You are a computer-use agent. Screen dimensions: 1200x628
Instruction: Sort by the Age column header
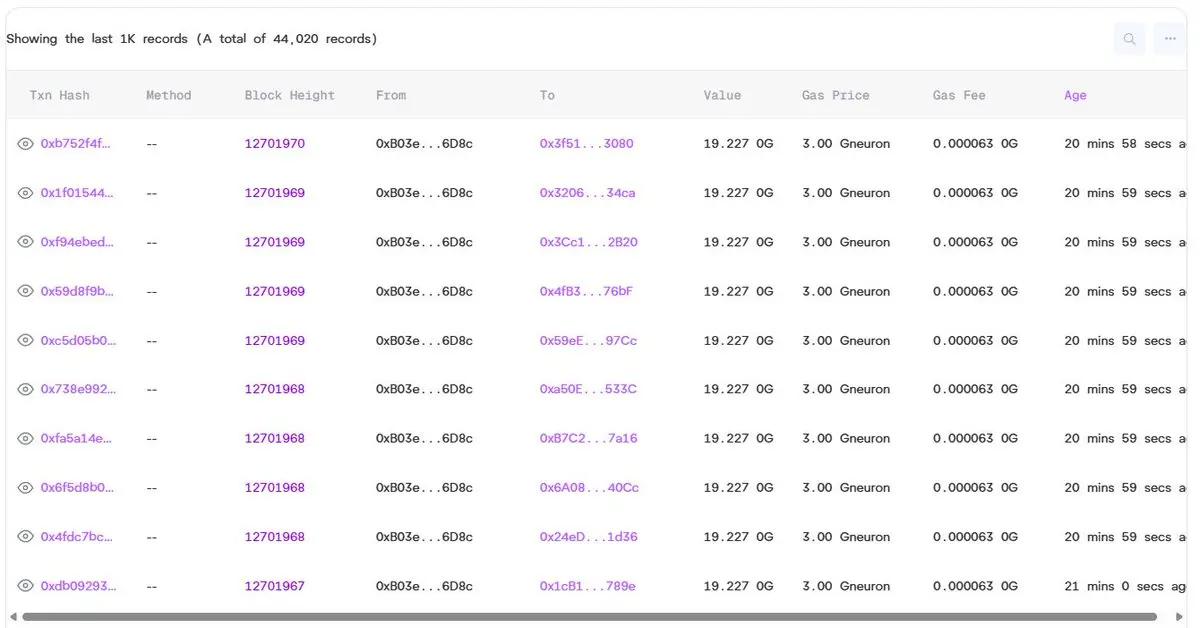1075,96
